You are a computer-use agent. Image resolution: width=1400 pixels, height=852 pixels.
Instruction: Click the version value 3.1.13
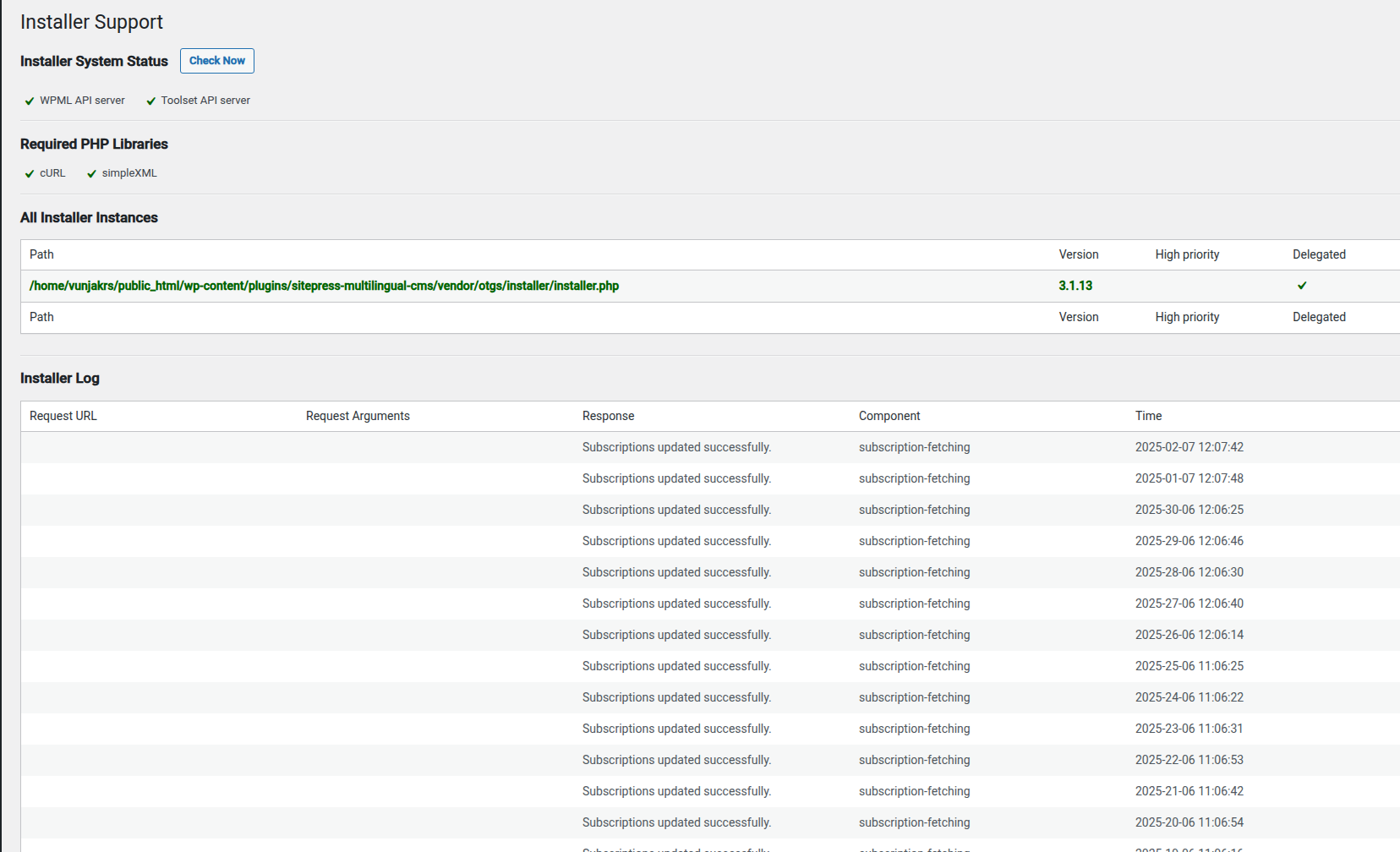(1075, 286)
